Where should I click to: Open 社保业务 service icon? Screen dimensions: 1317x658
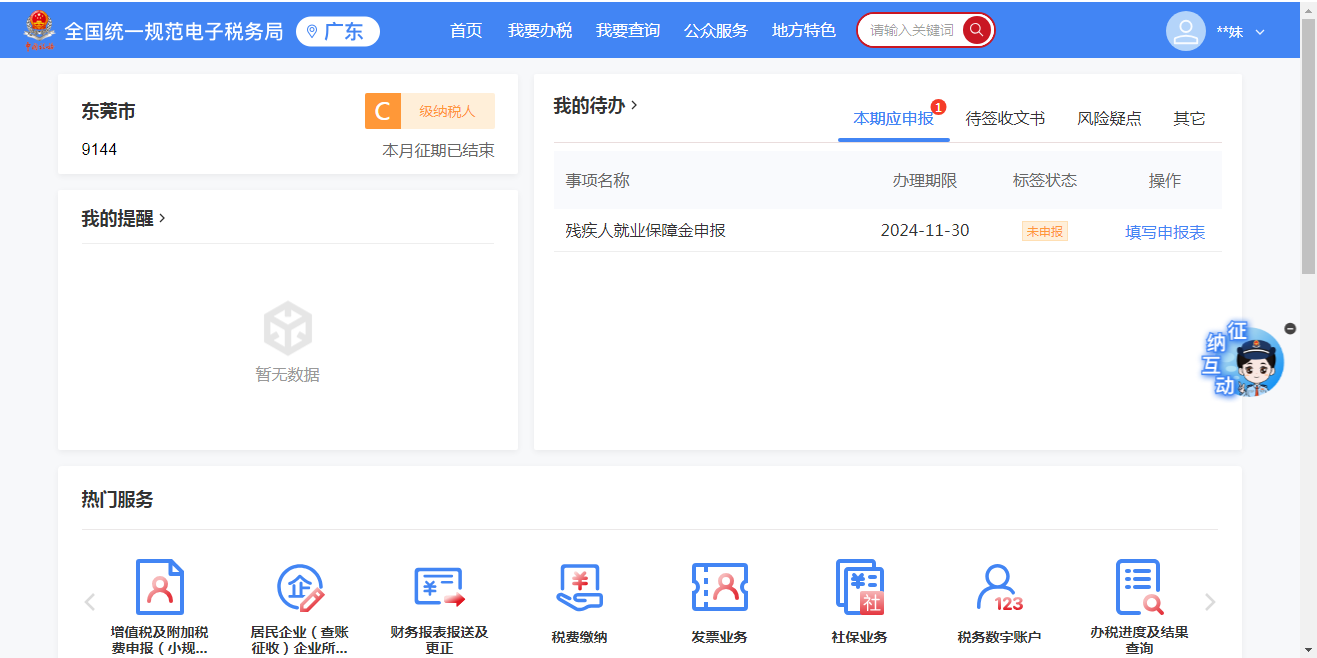point(860,587)
